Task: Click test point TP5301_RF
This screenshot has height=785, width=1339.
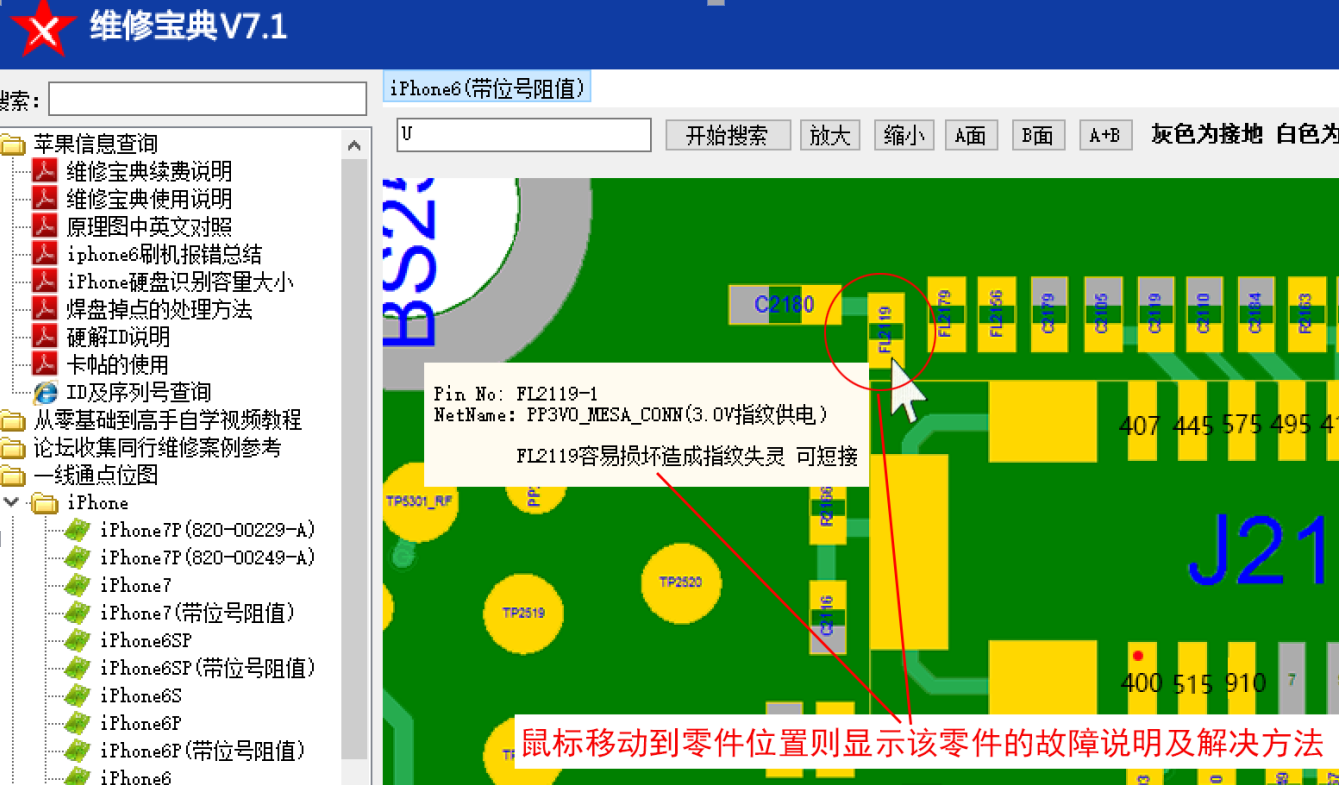Action: click(x=420, y=502)
